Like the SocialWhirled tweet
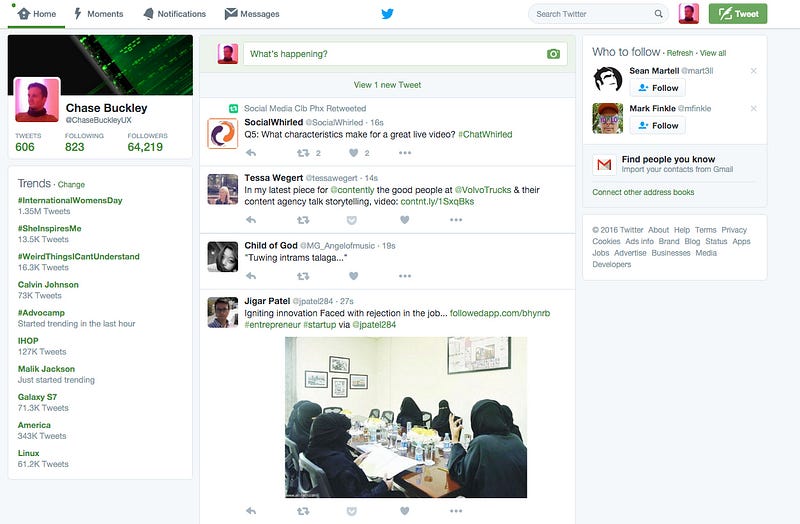Image resolution: width=800 pixels, height=524 pixels. pos(353,153)
